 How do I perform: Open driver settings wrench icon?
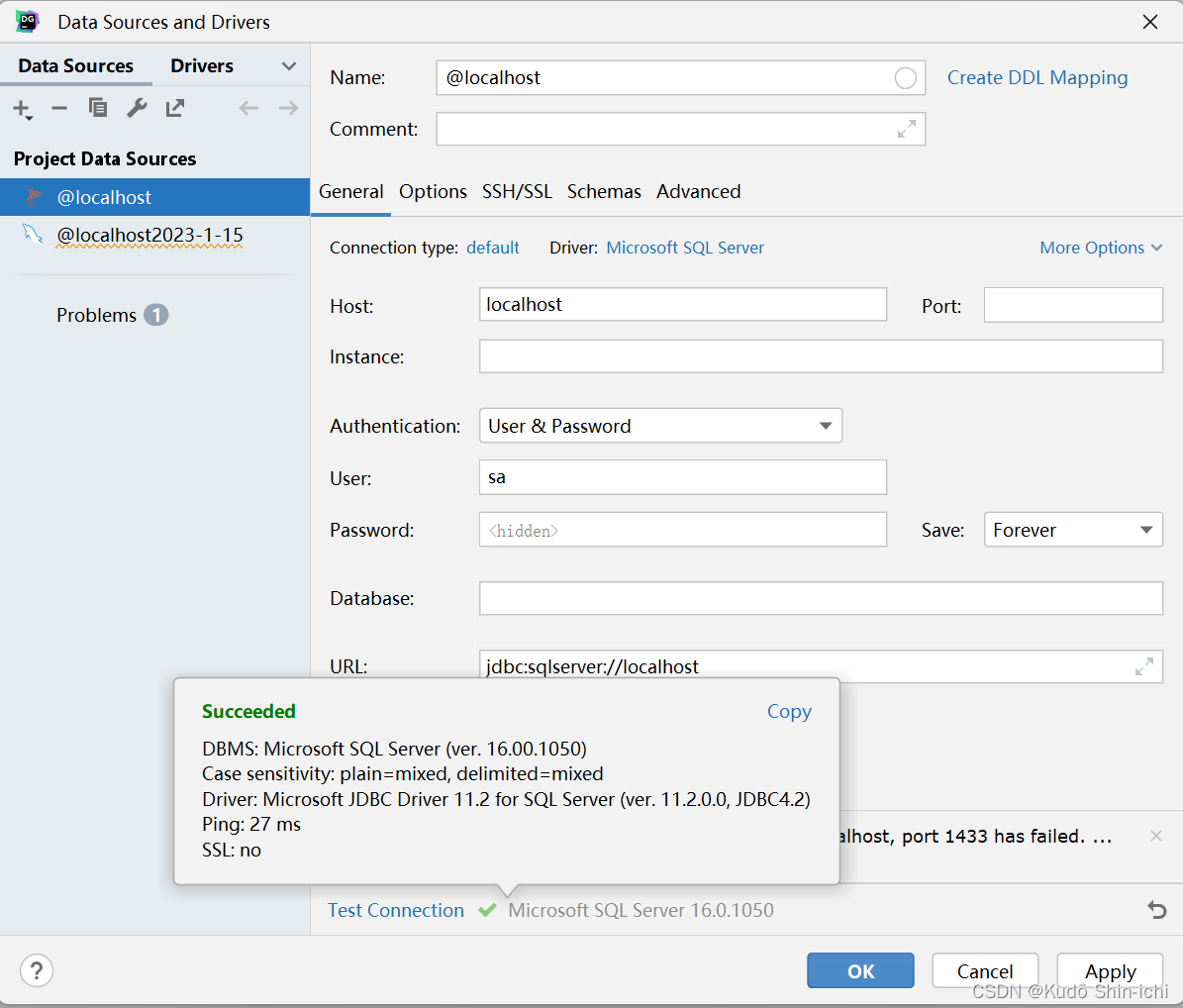click(x=137, y=108)
